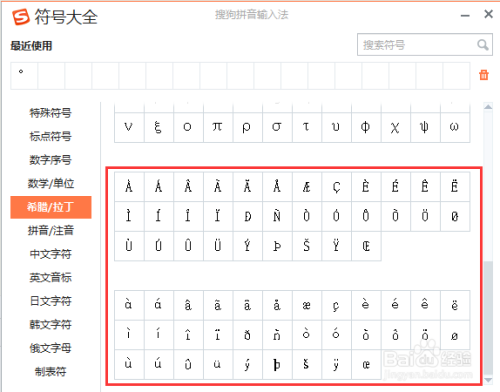This screenshot has width=500, height=392.
Task: Click the Sogou logo icon
Action: pyautogui.click(x=21, y=17)
